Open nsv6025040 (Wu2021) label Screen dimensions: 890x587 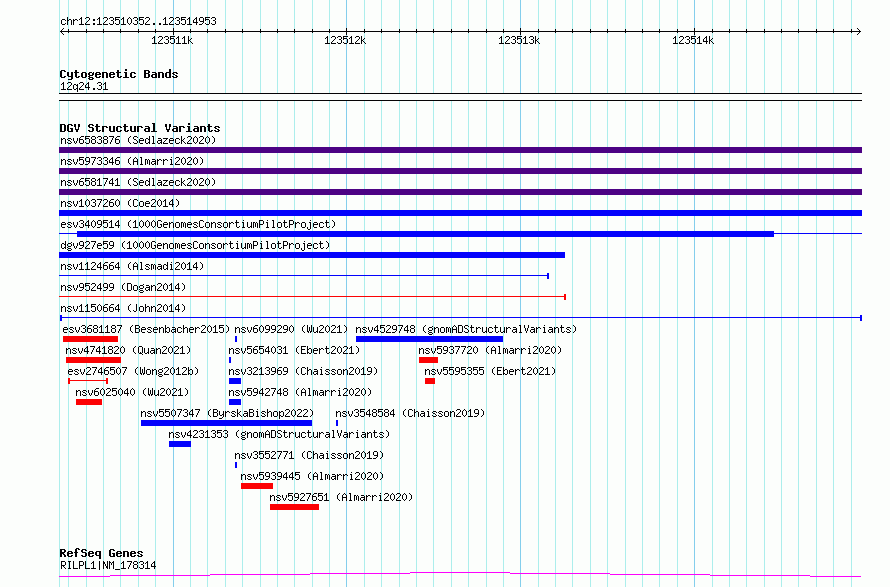tap(132, 392)
